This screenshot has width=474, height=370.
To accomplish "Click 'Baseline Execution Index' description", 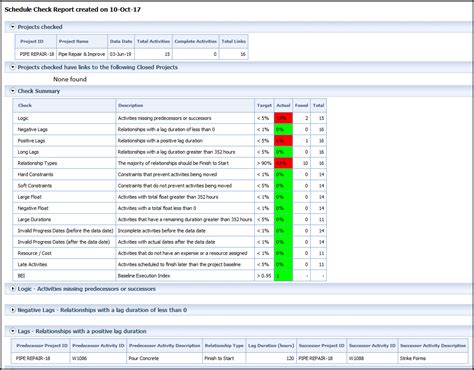I will (144, 276).
